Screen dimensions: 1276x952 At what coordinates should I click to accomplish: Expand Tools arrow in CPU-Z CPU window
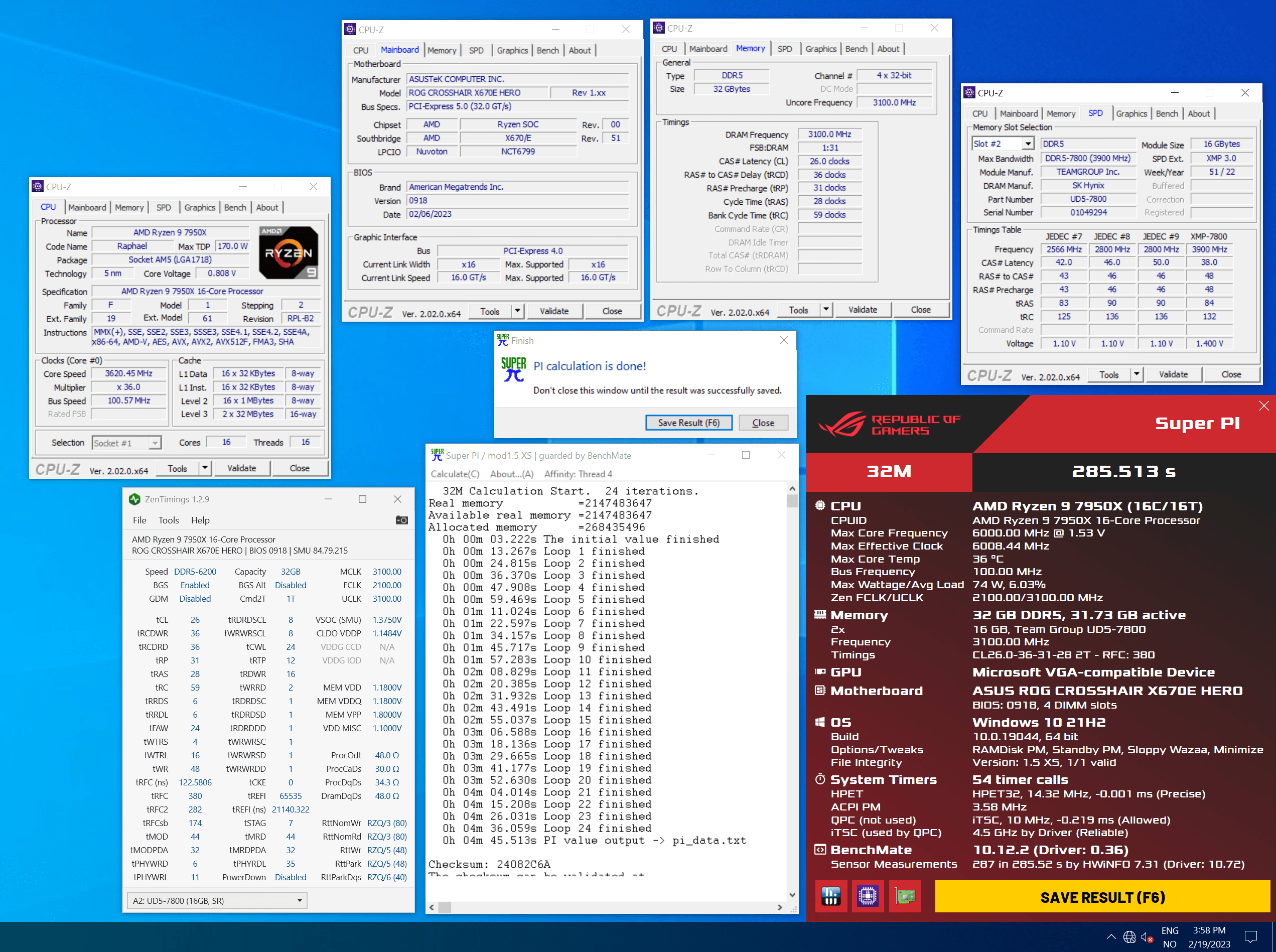click(x=205, y=468)
